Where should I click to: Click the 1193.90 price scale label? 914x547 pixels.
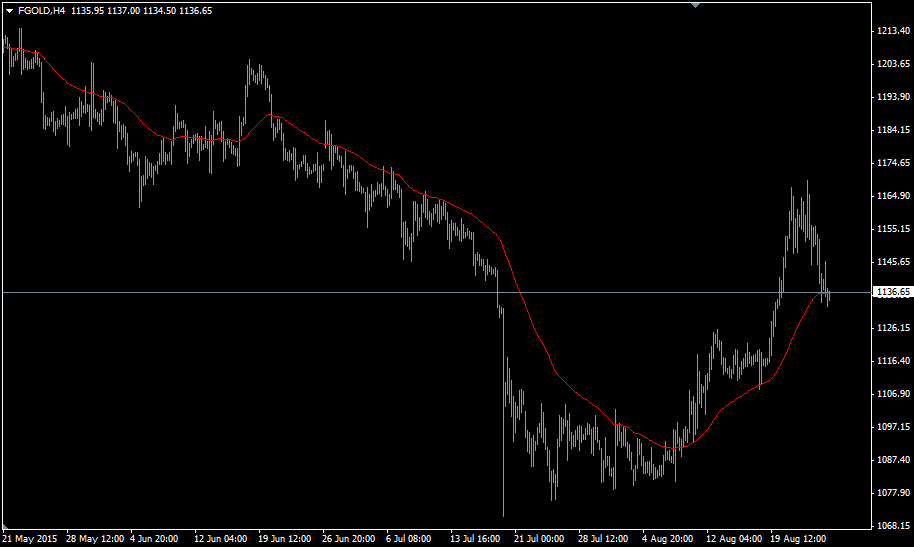(894, 97)
